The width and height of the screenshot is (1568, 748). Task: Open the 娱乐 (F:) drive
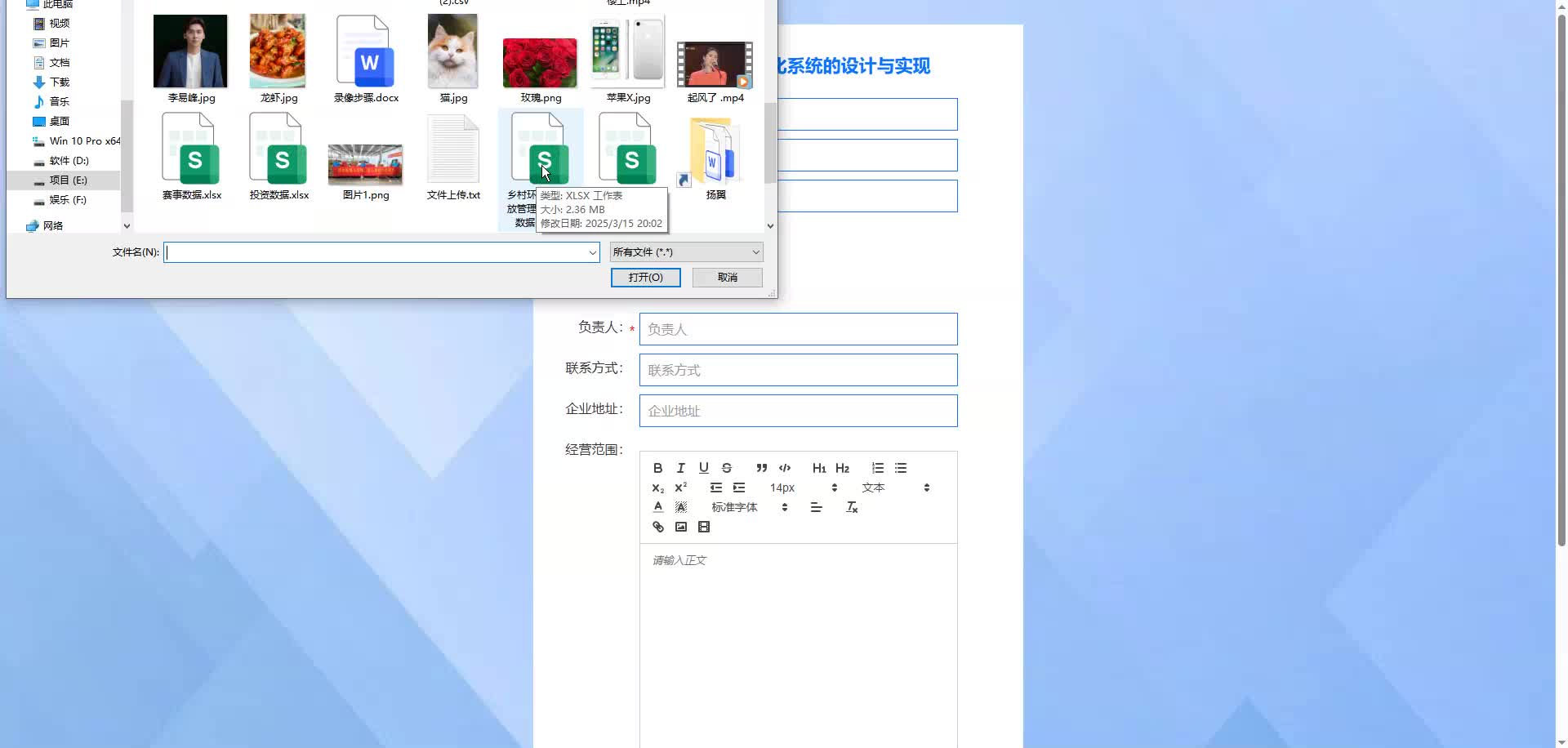click(67, 200)
